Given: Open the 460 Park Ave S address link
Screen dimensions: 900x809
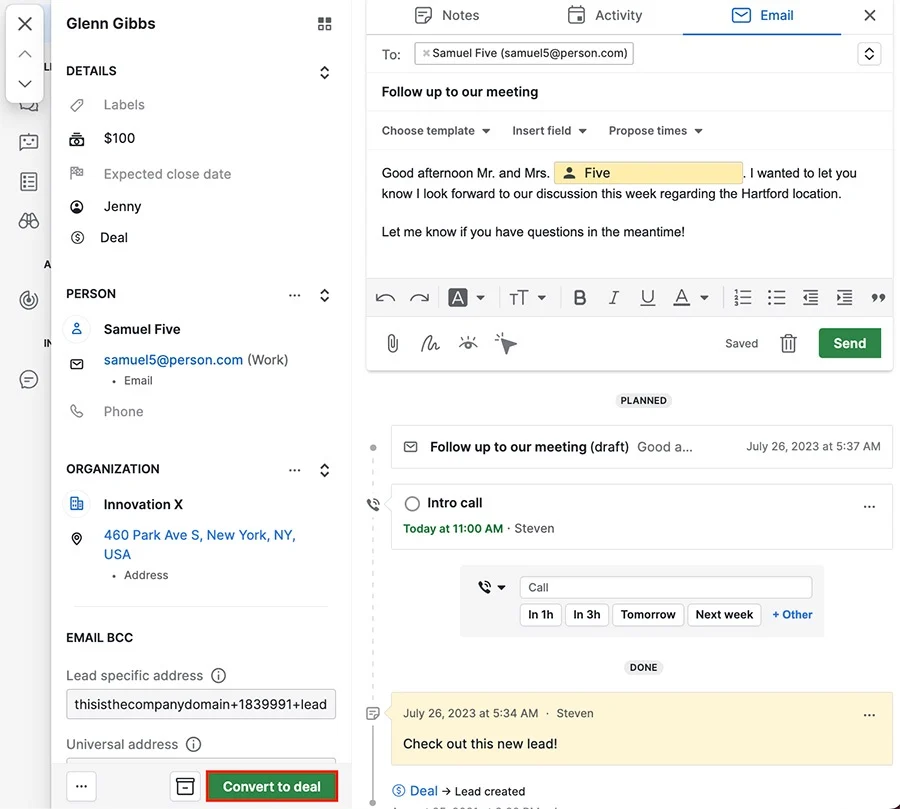Looking at the screenshot, I should tap(200, 544).
